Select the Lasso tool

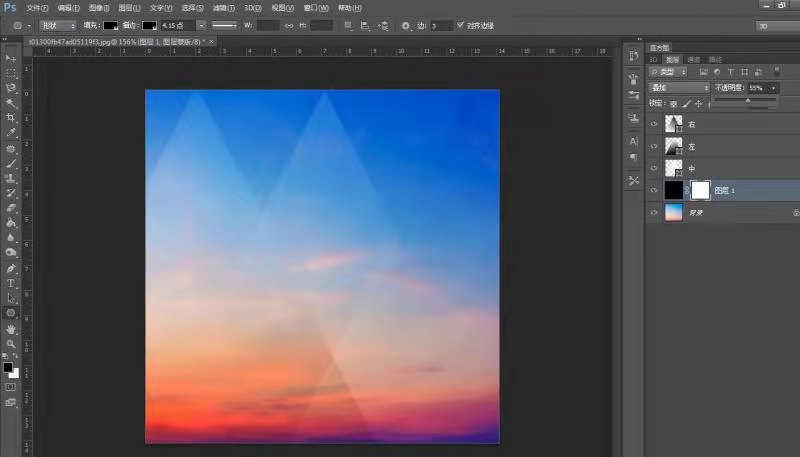coord(11,88)
